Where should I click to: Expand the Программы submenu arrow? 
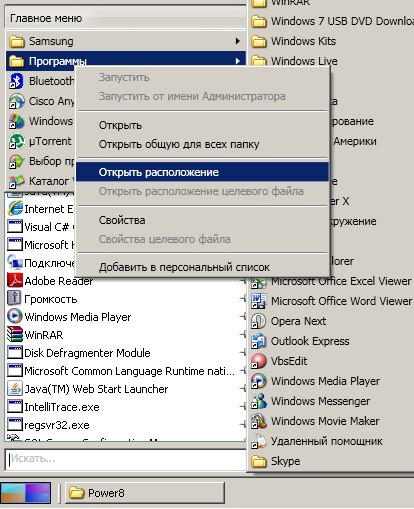[x=237, y=61]
